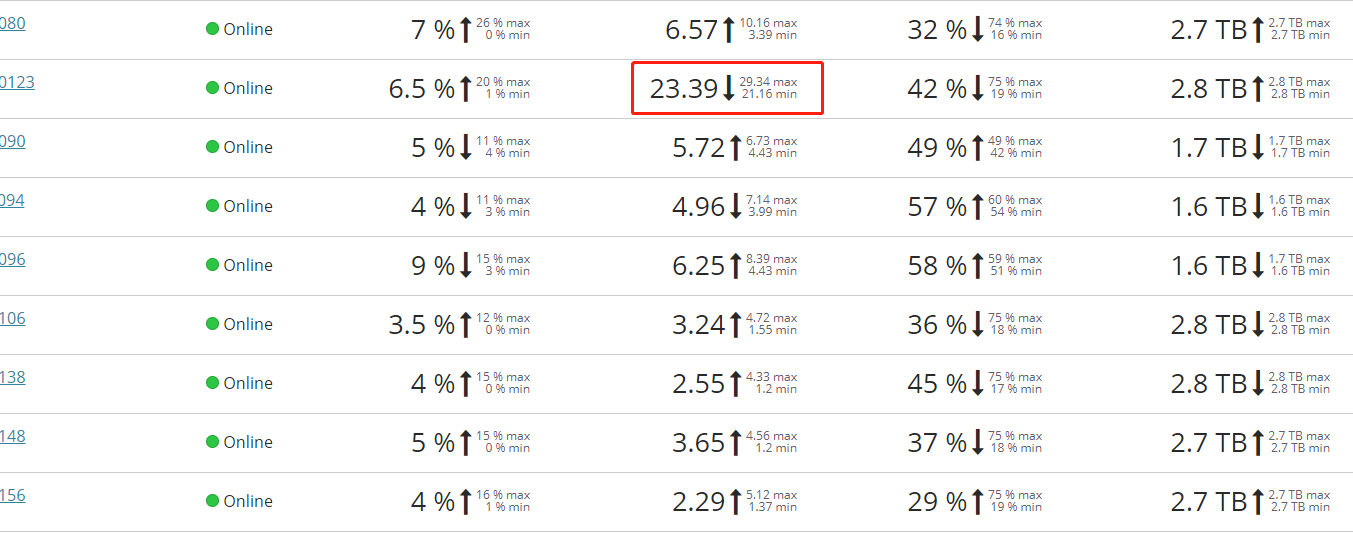Click the up arrow next to 2.8 TB in the 0123 row

1258,89
